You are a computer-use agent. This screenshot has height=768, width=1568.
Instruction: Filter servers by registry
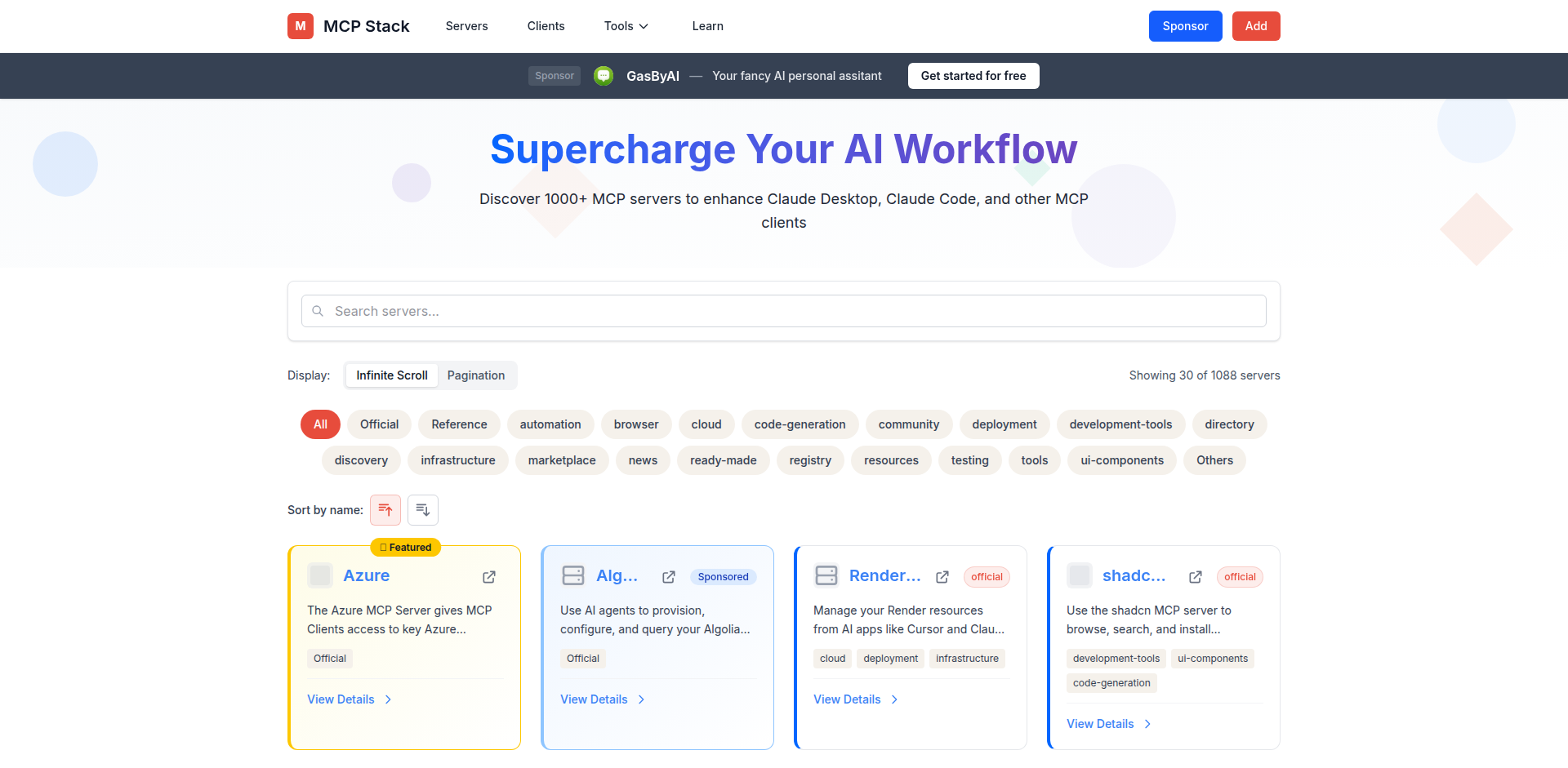810,460
